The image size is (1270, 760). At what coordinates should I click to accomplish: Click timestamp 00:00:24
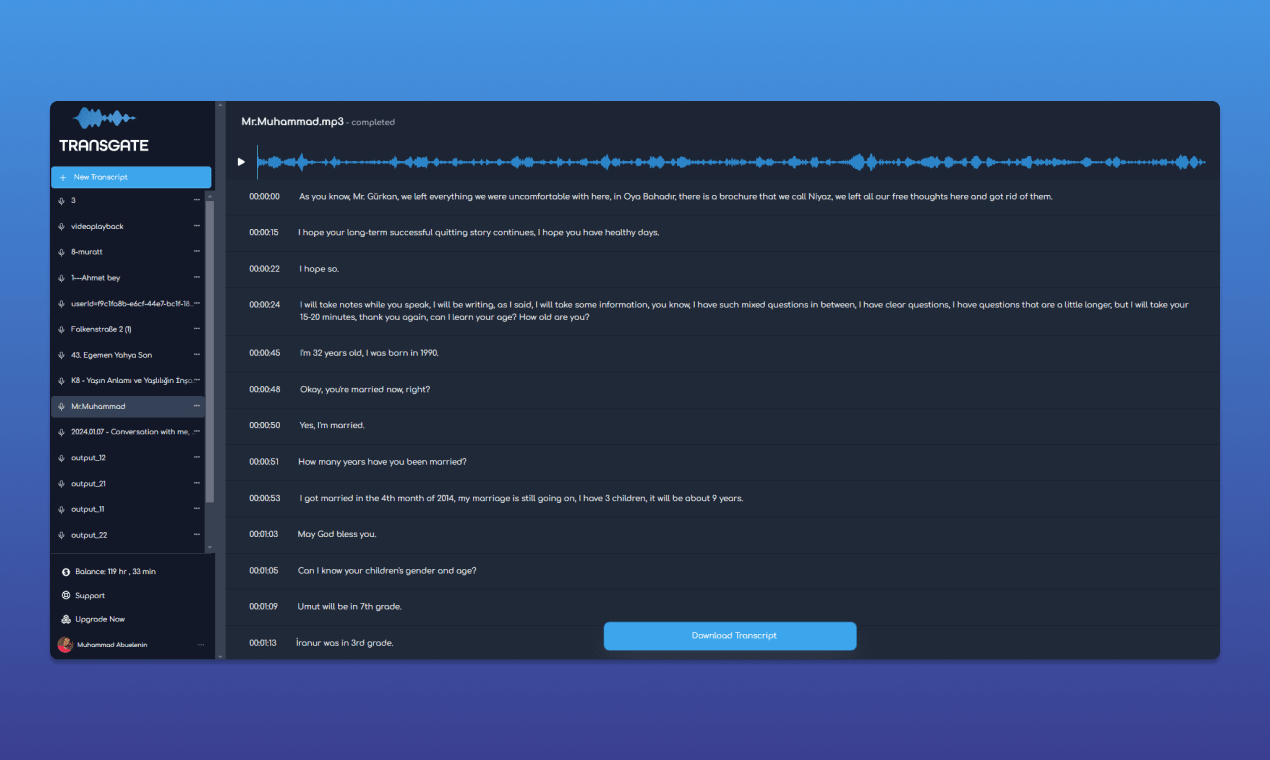pyautogui.click(x=265, y=305)
